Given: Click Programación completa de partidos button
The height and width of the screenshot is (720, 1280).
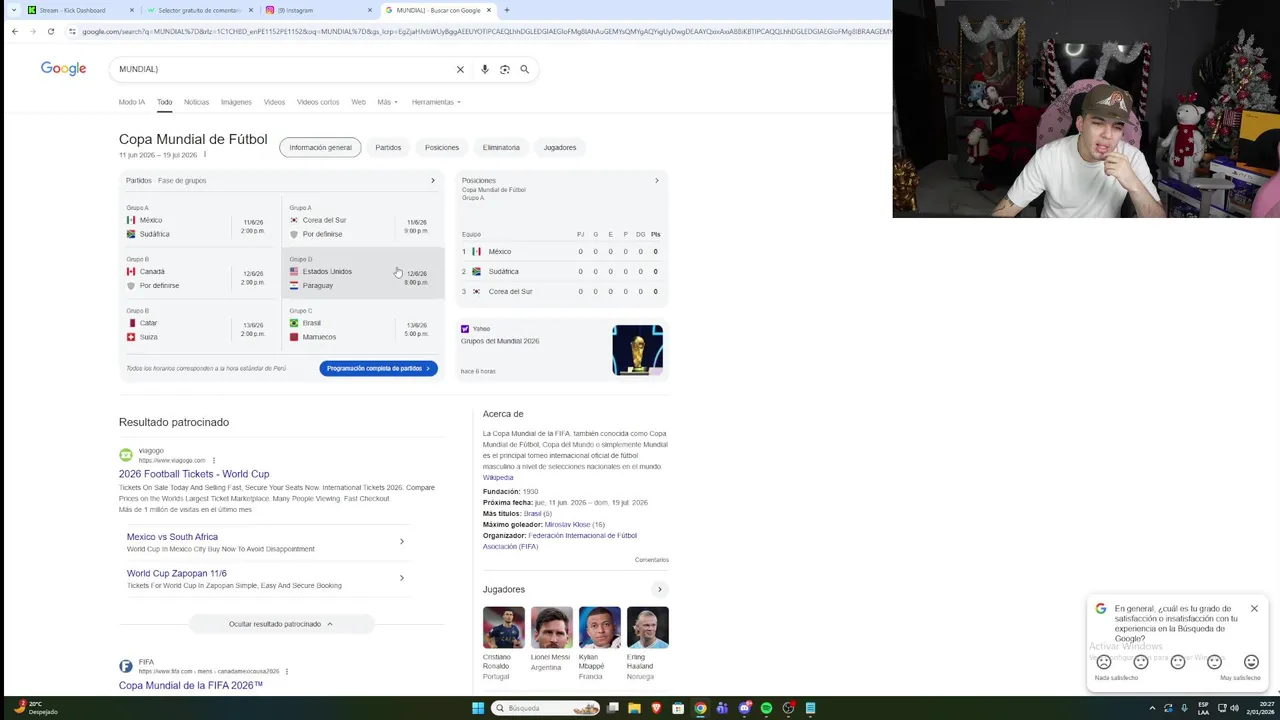Looking at the screenshot, I should [x=378, y=368].
